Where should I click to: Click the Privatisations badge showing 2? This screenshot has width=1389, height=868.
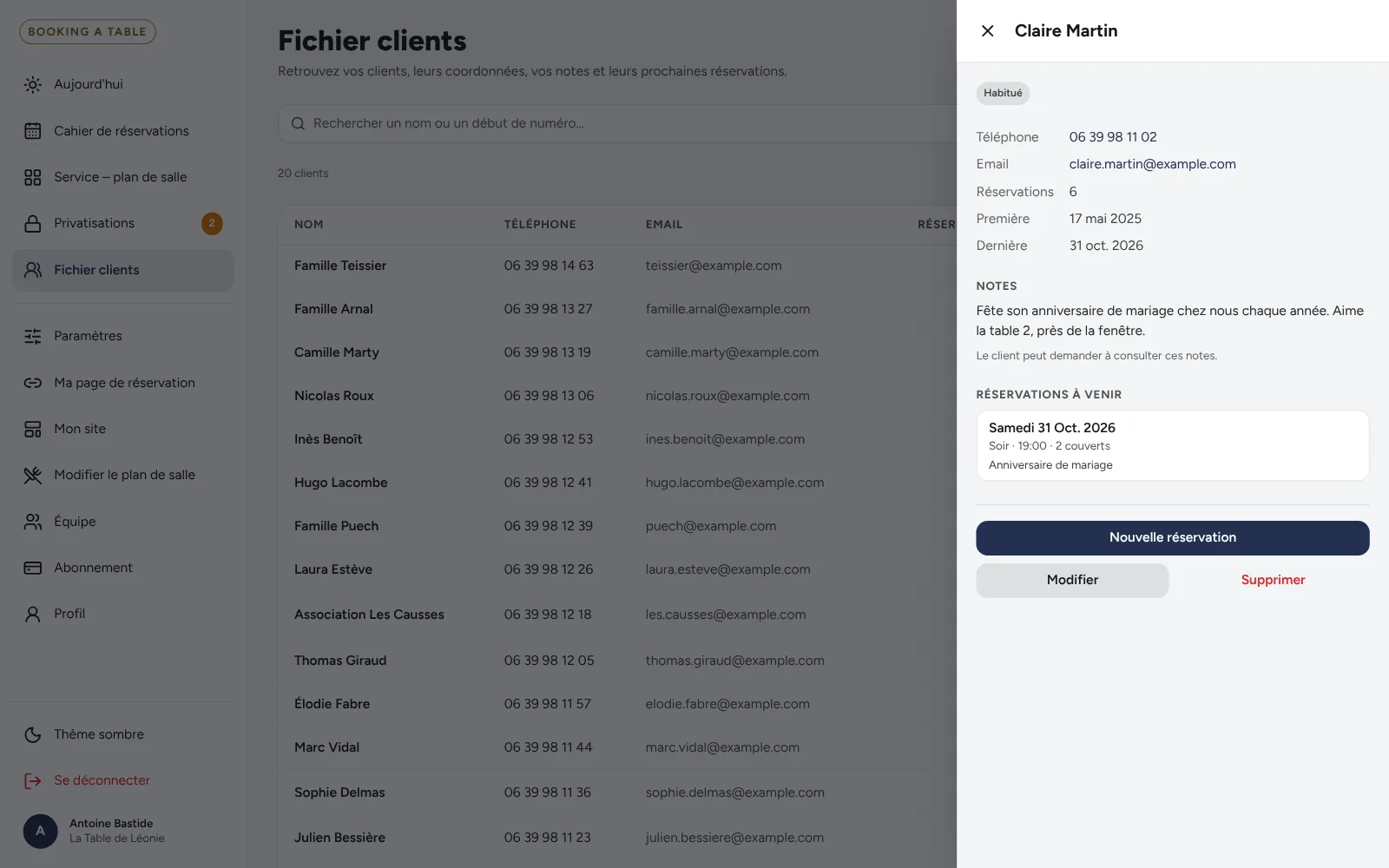tap(212, 223)
